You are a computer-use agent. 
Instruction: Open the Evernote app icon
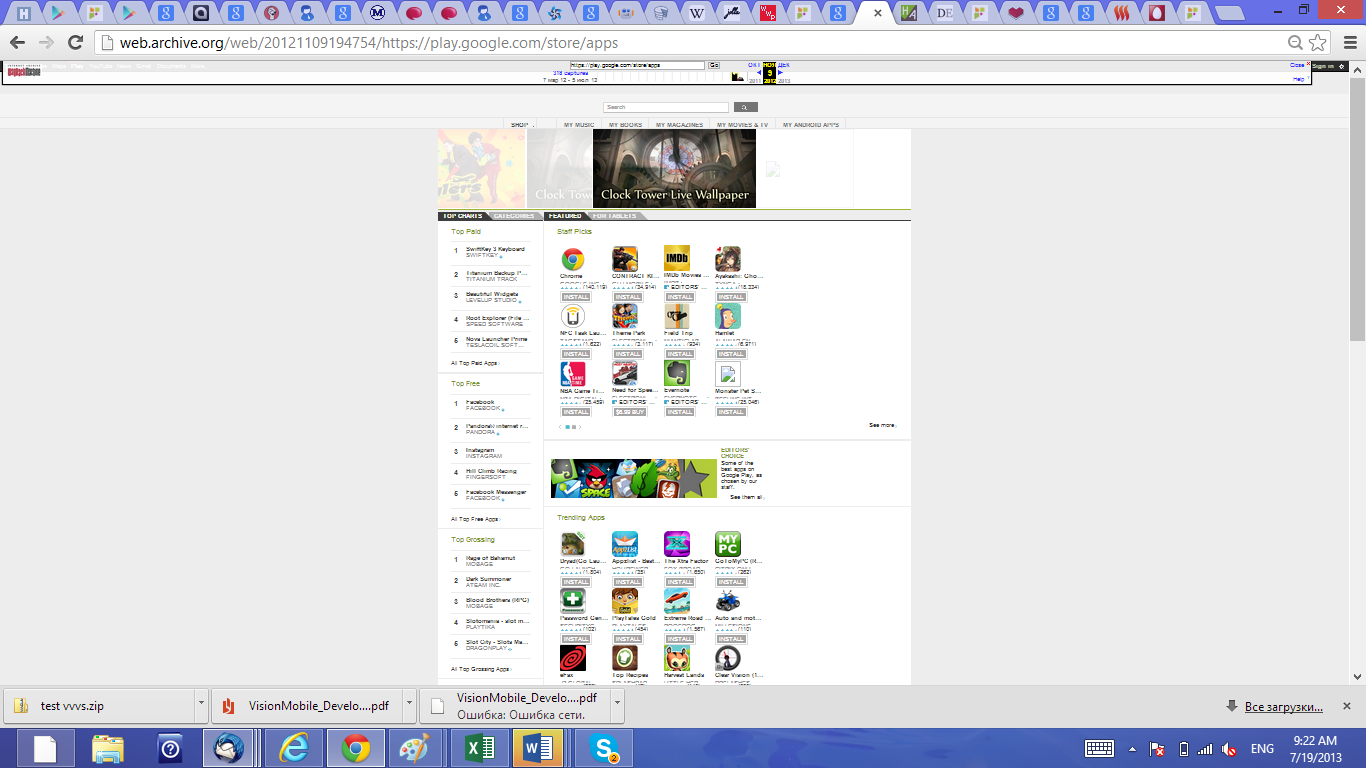point(677,374)
